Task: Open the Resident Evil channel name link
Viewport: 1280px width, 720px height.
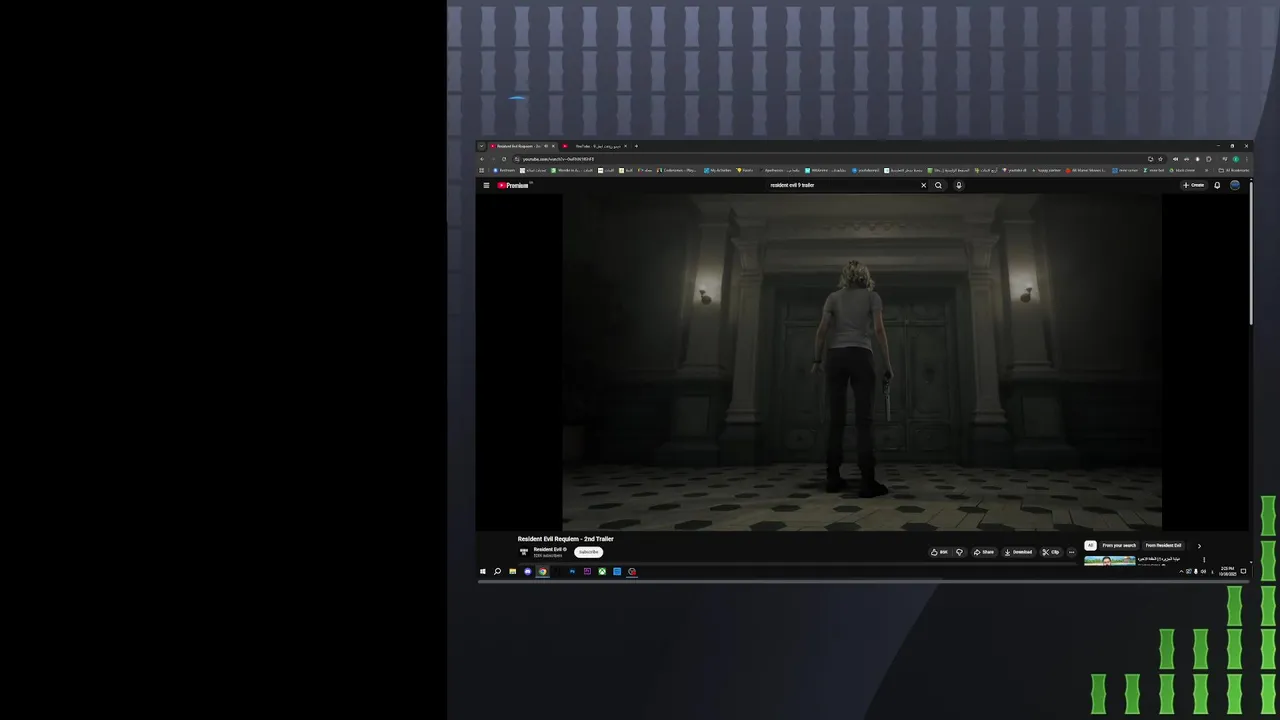Action: [548, 549]
